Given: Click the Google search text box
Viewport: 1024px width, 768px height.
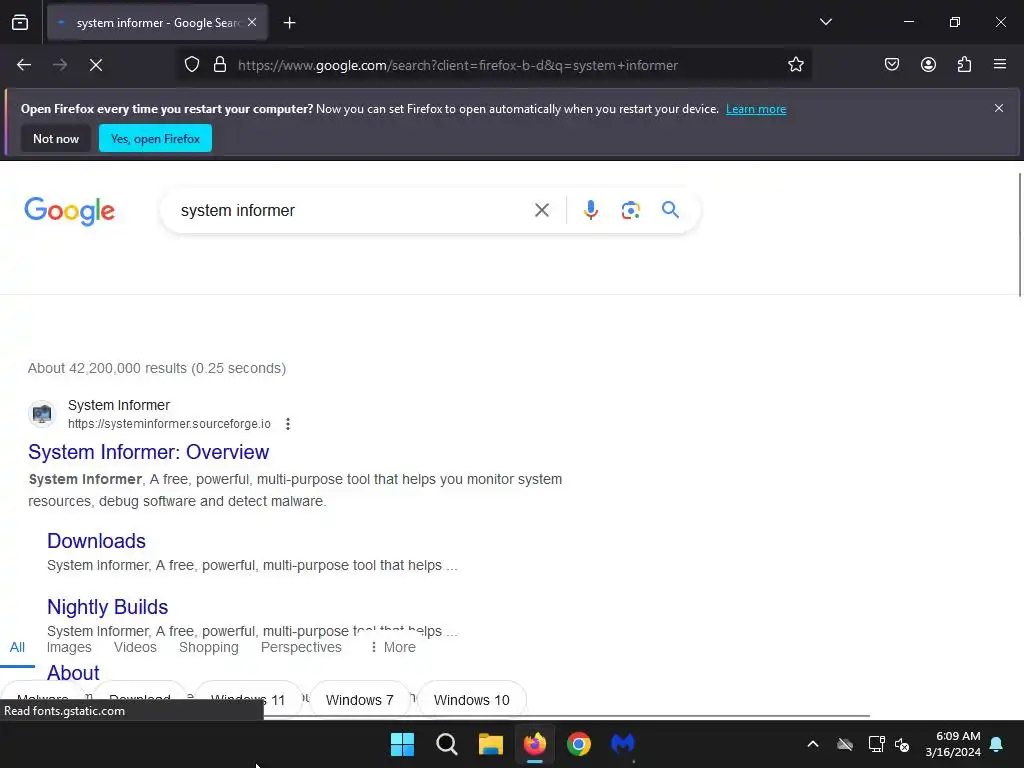Looking at the screenshot, I should [x=353, y=210].
